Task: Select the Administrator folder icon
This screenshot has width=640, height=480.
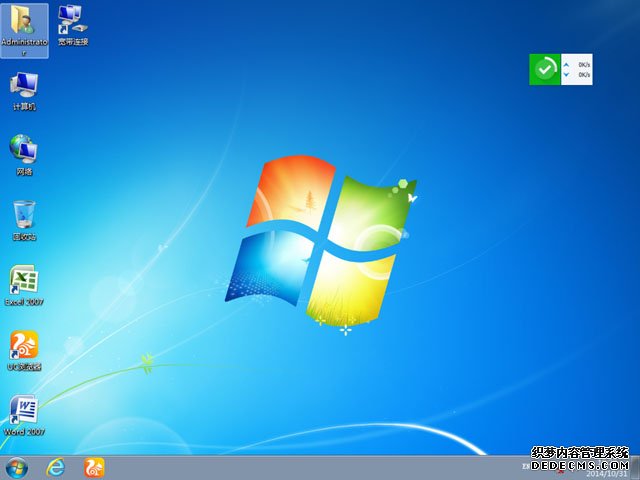Action: (x=24, y=31)
